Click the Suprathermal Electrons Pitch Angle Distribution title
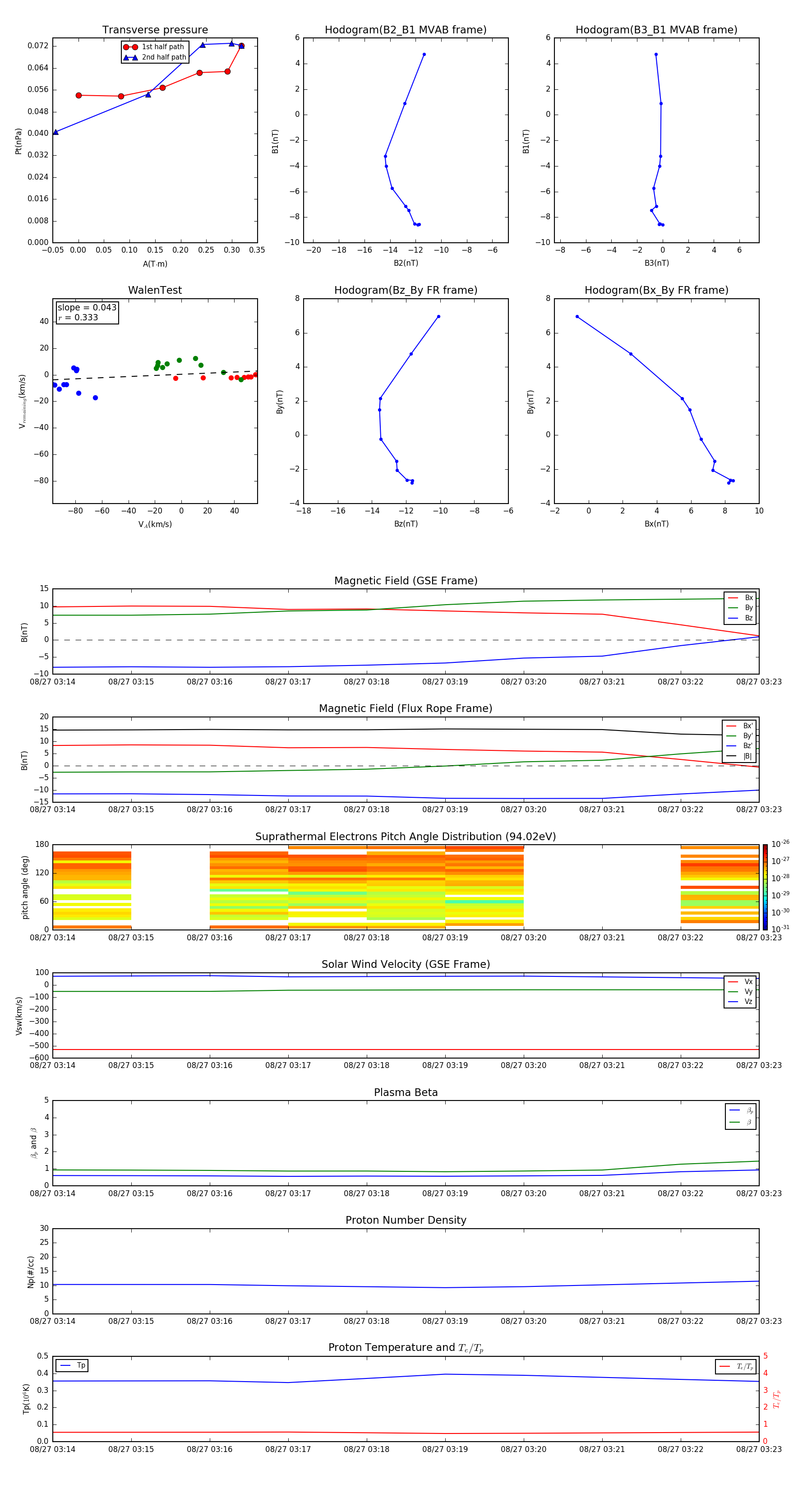 406,837
